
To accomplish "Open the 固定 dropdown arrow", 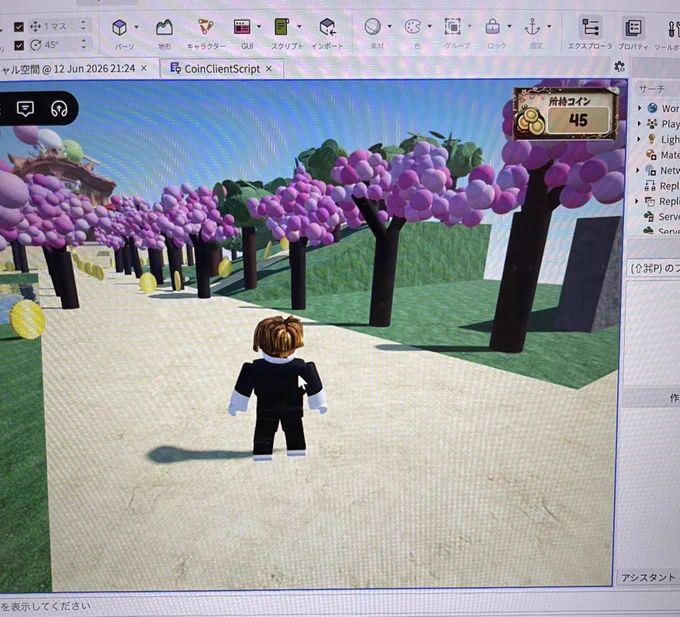I will click(x=549, y=26).
